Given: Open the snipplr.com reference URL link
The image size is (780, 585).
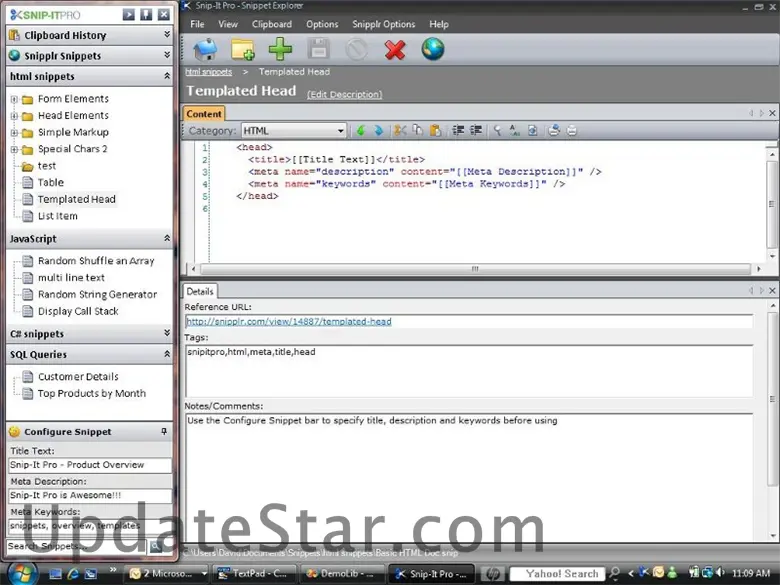Looking at the screenshot, I should pos(288,322).
